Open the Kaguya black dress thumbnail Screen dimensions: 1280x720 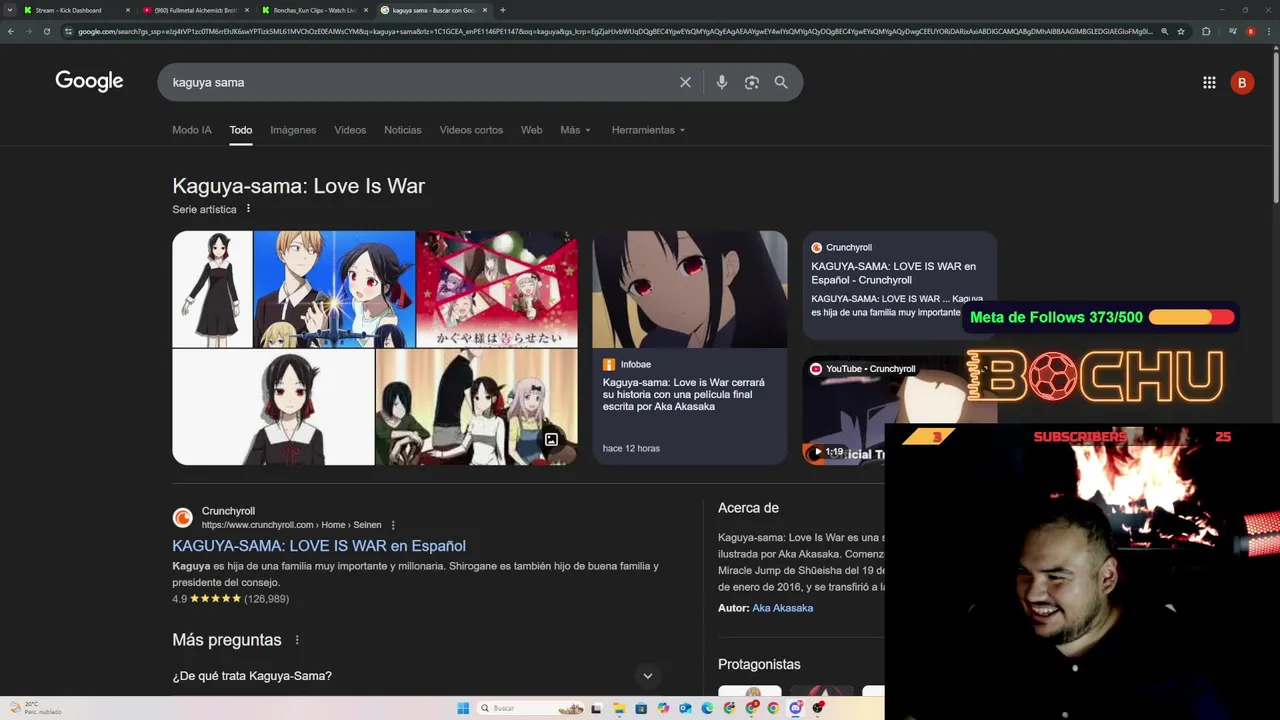point(212,289)
